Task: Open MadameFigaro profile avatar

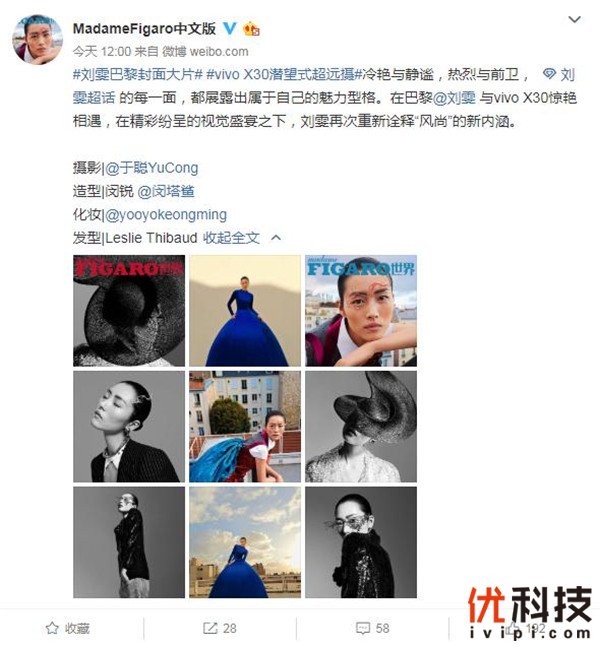Action: (x=38, y=40)
